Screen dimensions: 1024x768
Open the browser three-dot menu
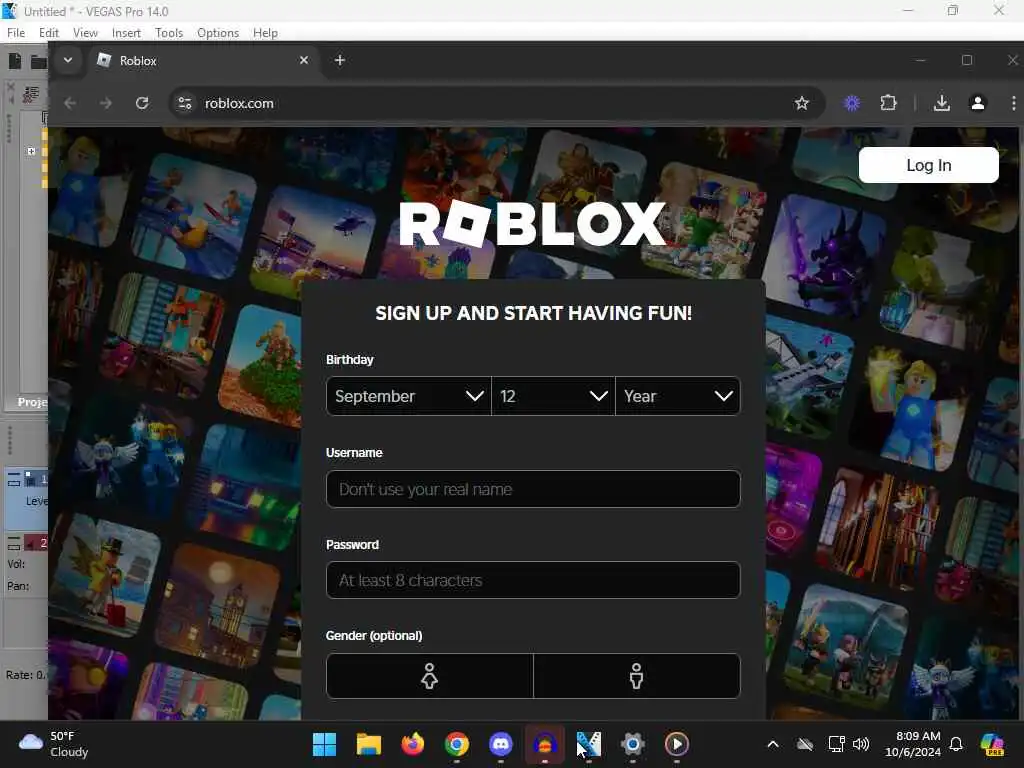[1013, 103]
